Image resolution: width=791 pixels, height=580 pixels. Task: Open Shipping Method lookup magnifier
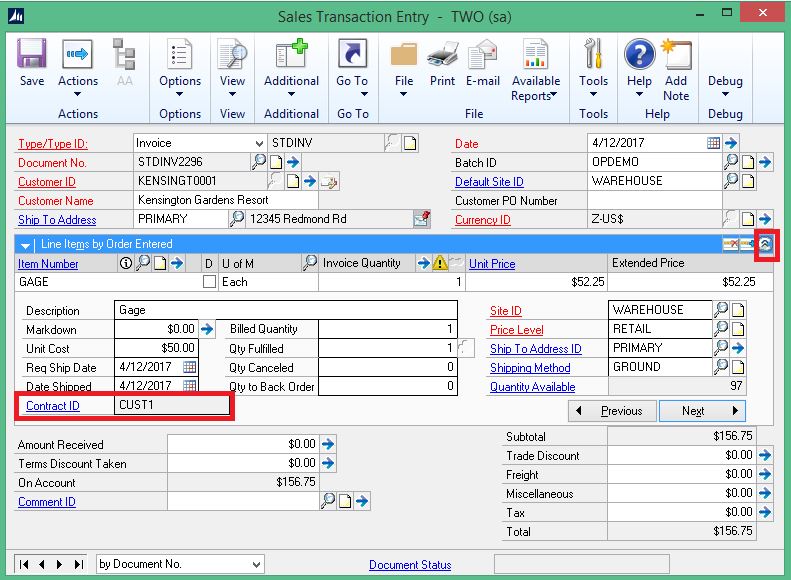[x=721, y=367]
